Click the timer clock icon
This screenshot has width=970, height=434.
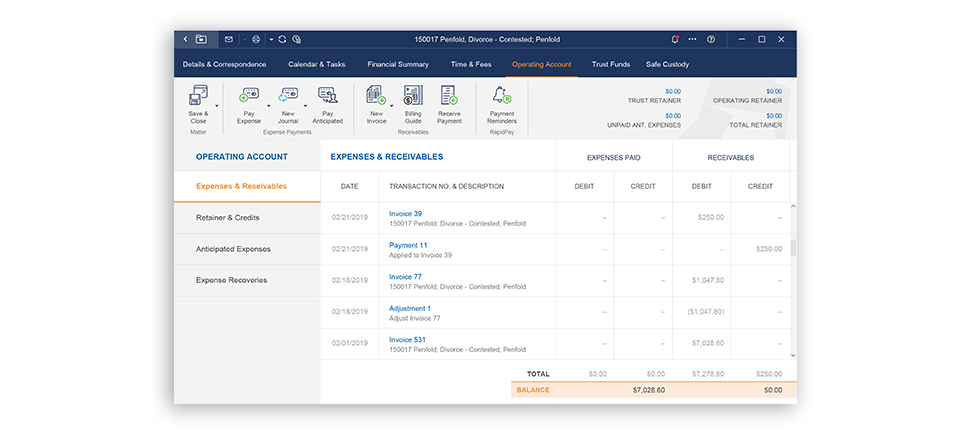297,39
